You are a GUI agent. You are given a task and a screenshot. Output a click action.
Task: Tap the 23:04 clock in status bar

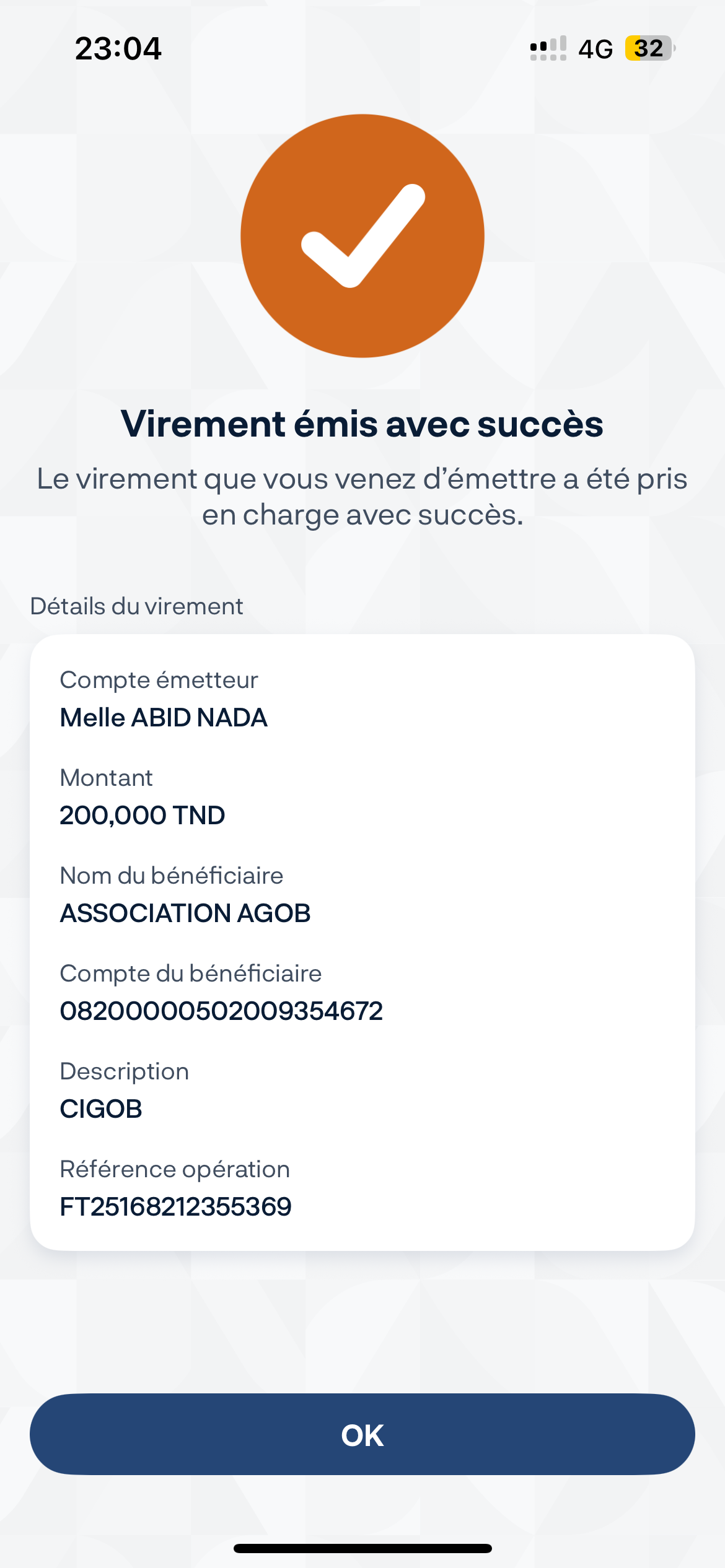pos(118,48)
